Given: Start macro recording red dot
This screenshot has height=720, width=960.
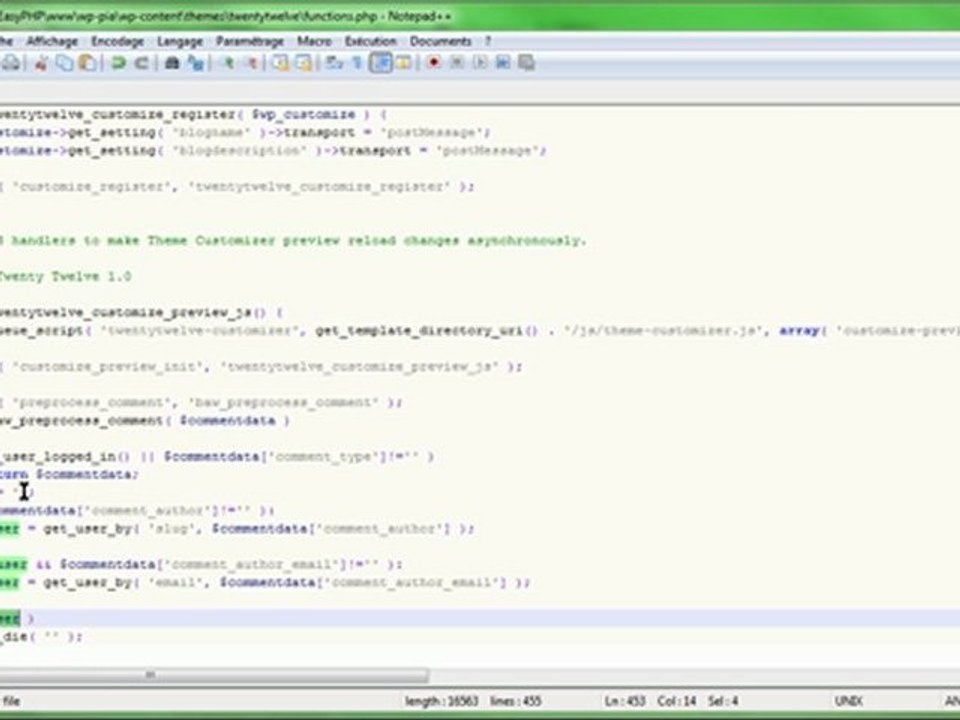Looking at the screenshot, I should click(434, 62).
